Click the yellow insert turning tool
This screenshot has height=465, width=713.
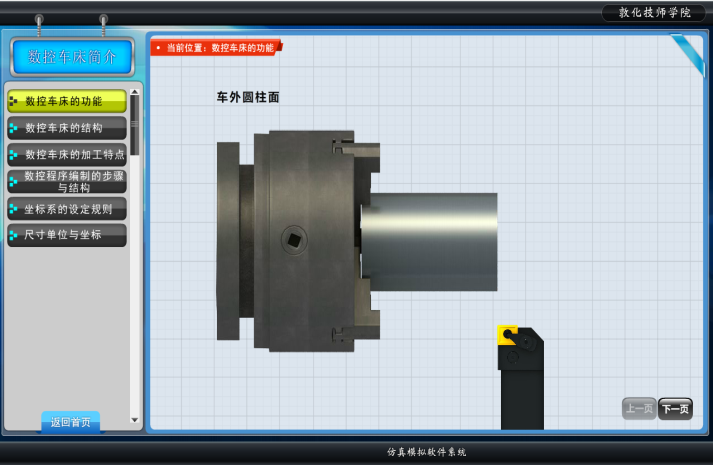click(x=507, y=335)
